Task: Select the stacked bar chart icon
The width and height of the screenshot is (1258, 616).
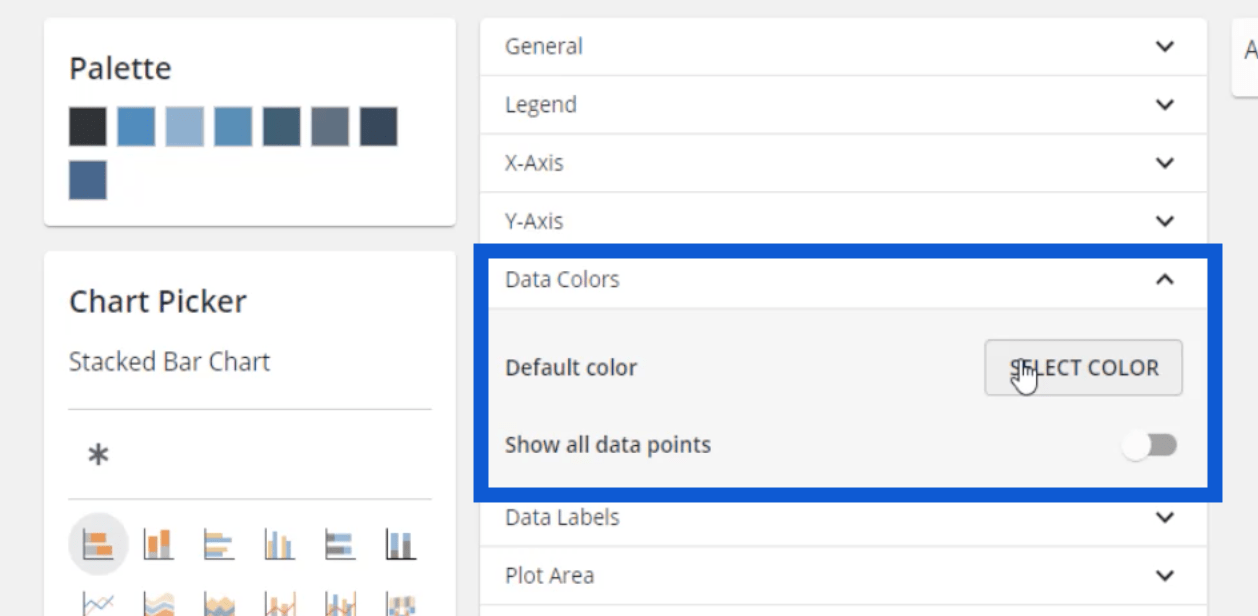Action: [x=98, y=545]
